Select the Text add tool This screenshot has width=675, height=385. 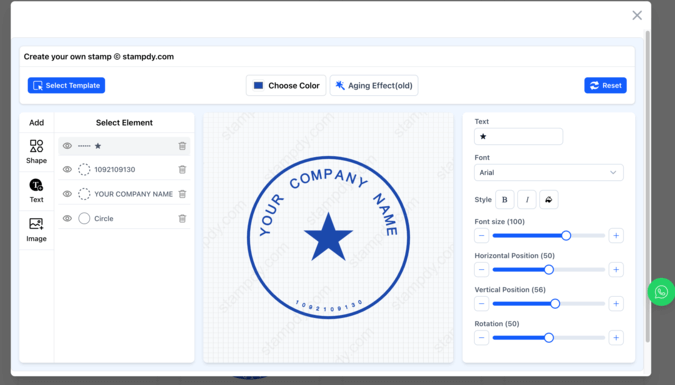pyautogui.click(x=36, y=191)
